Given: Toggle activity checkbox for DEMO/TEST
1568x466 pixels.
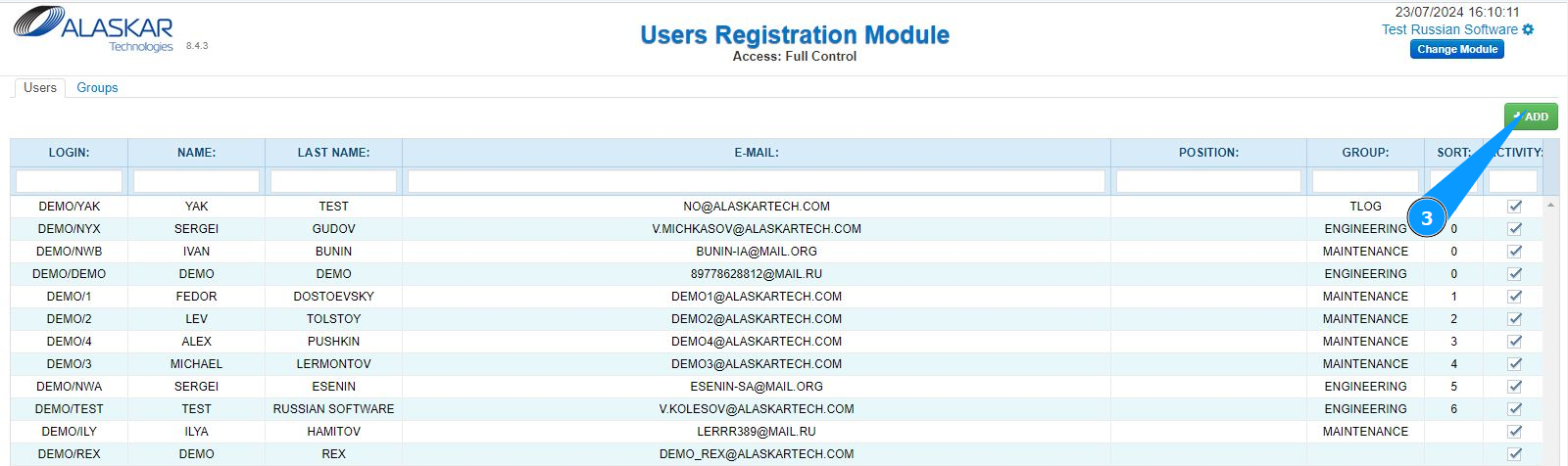Looking at the screenshot, I should pyautogui.click(x=1515, y=408).
